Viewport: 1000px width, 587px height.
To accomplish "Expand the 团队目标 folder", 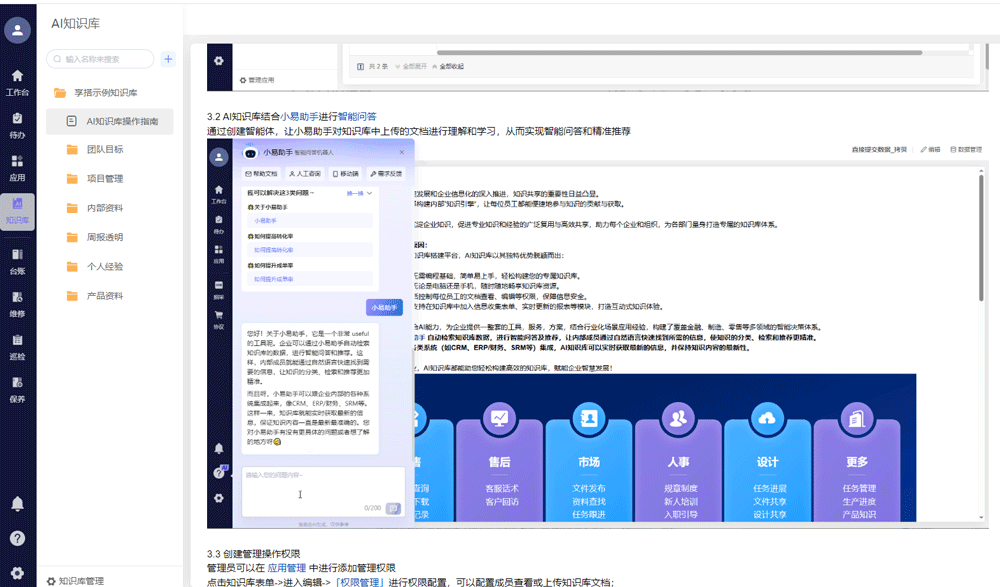I will [104, 150].
